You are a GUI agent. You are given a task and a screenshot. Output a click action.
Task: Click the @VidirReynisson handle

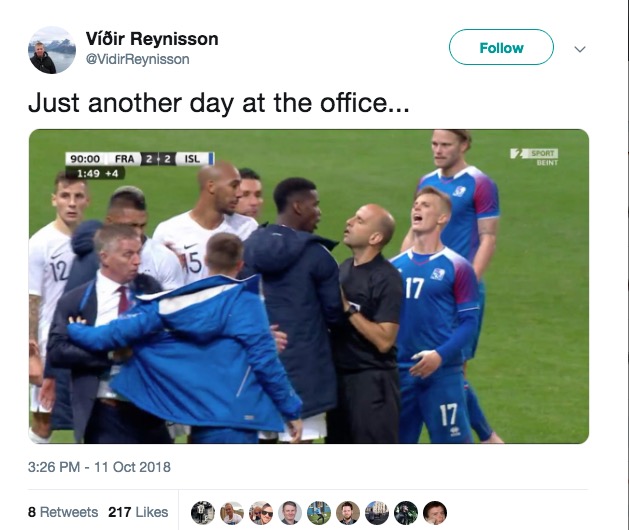pos(137,59)
